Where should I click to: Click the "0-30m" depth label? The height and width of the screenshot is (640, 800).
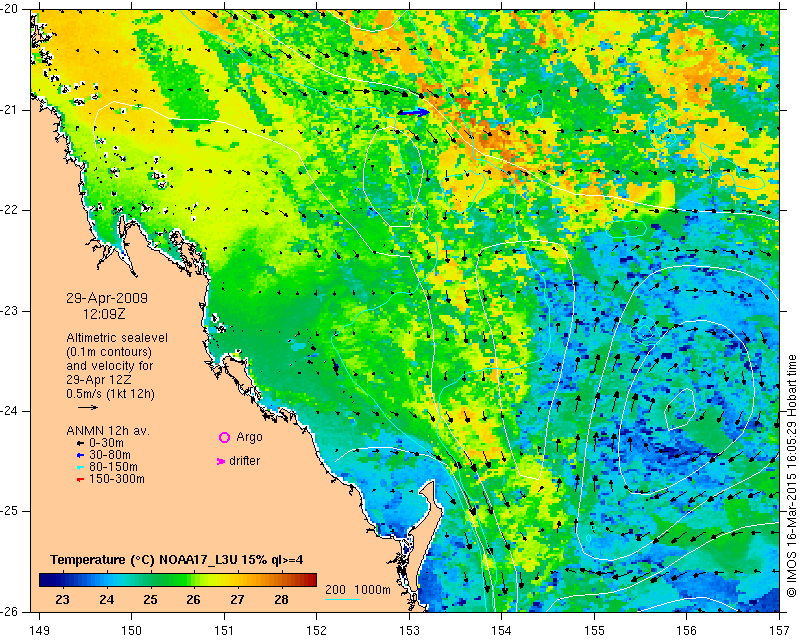106,444
